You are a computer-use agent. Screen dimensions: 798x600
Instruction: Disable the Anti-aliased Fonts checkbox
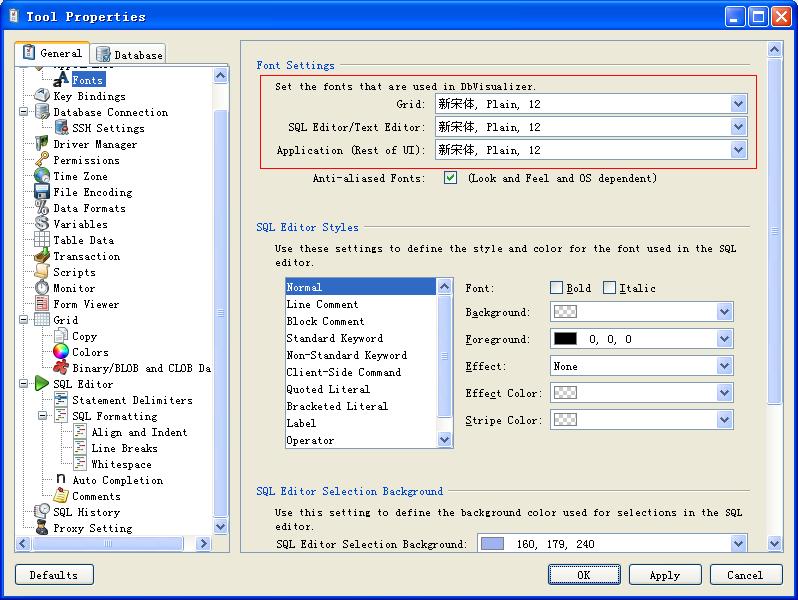click(450, 178)
